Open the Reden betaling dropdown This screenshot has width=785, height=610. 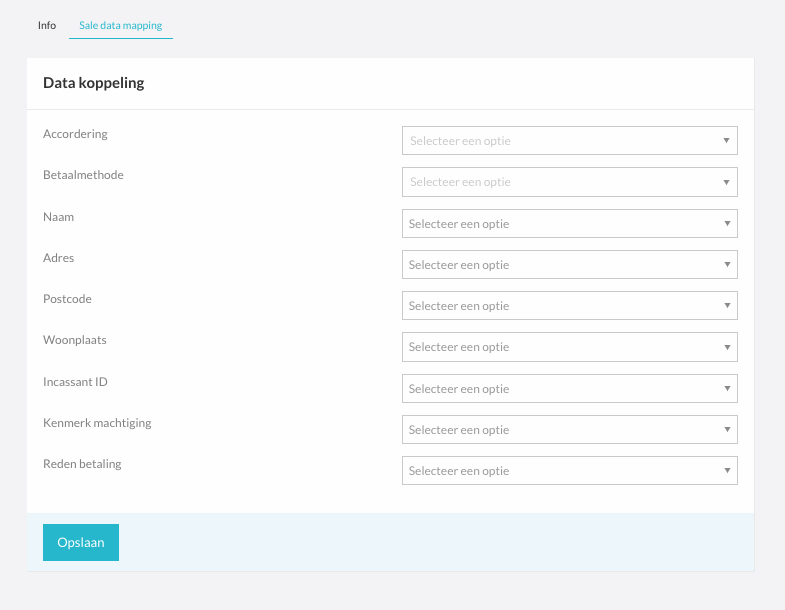tap(570, 471)
